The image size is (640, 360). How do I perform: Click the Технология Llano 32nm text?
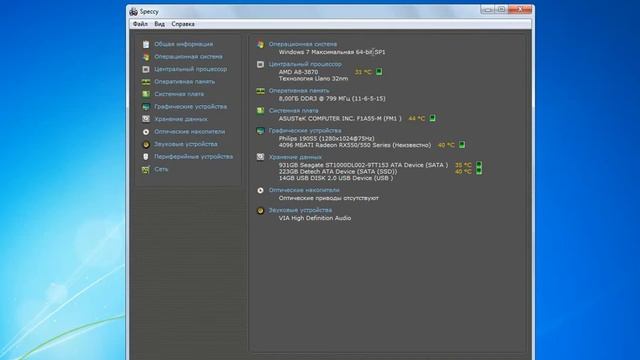[x=313, y=78]
